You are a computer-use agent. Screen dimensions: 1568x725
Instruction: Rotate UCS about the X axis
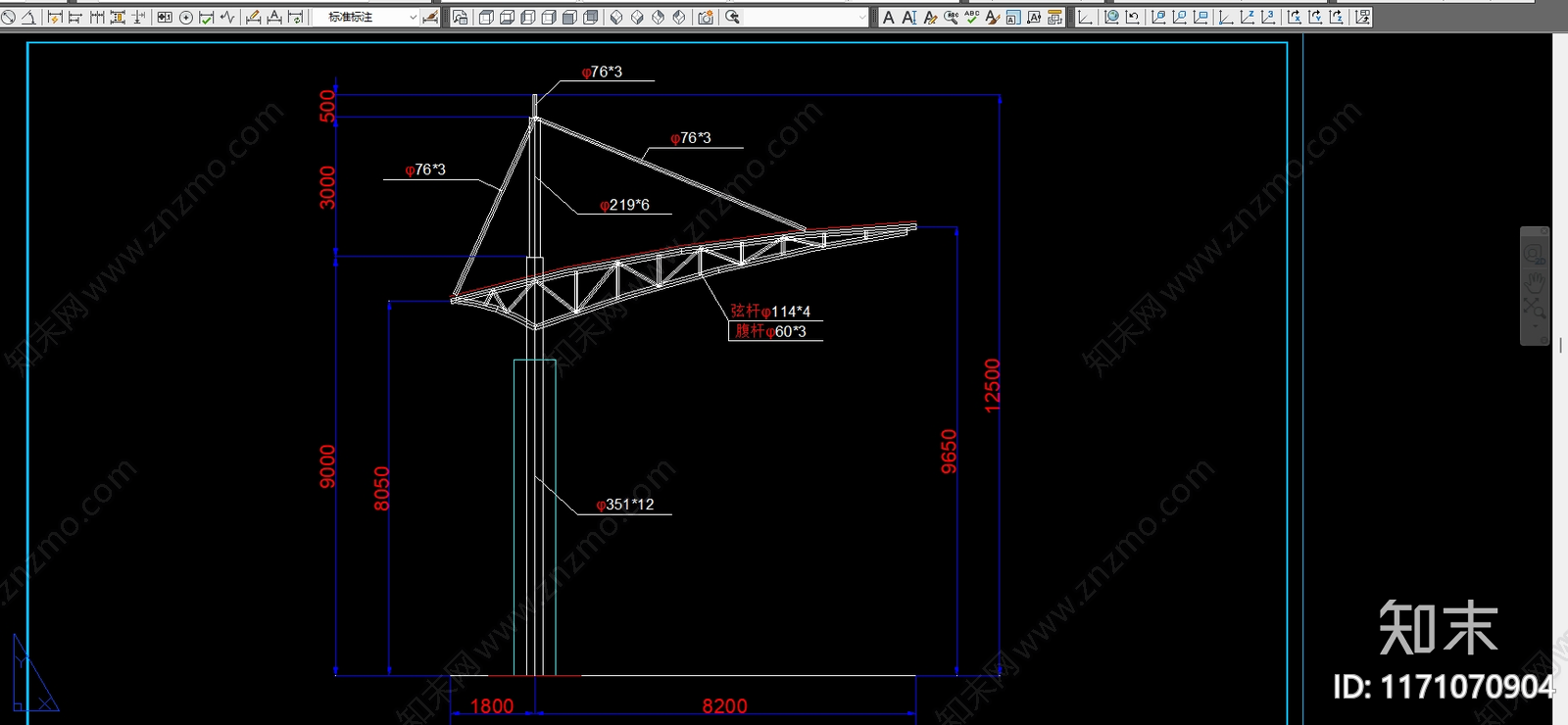(1294, 17)
